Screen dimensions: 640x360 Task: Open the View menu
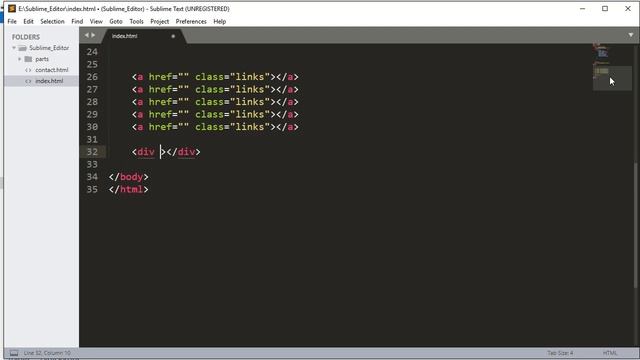(96, 21)
